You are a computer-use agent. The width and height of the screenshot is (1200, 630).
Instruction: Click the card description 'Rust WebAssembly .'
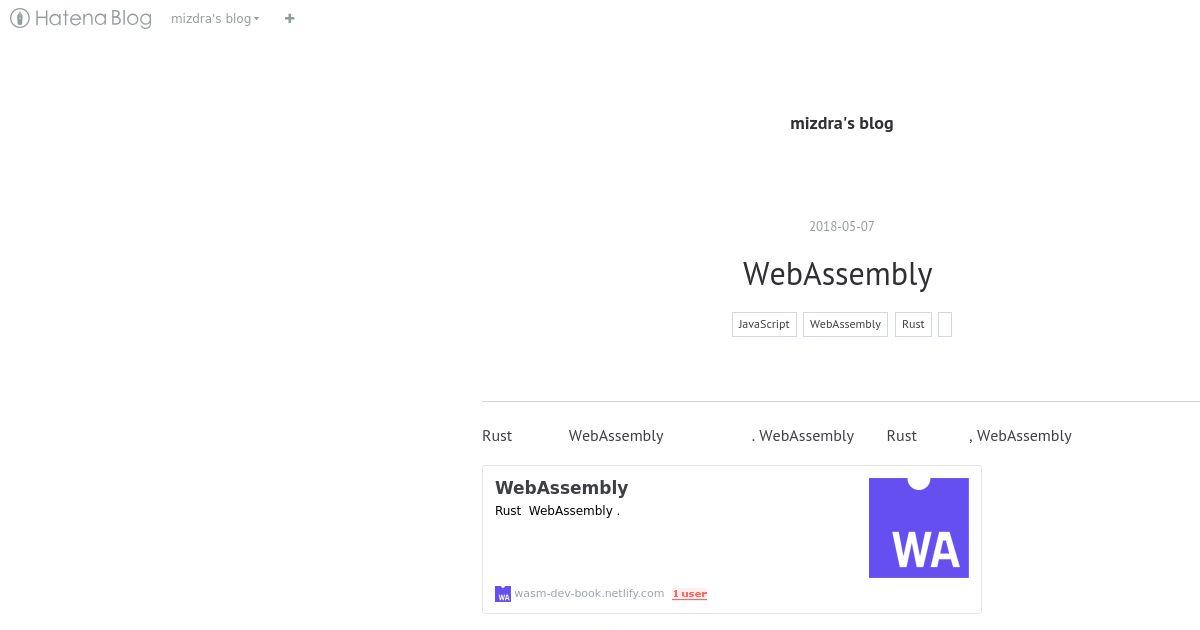click(x=558, y=511)
